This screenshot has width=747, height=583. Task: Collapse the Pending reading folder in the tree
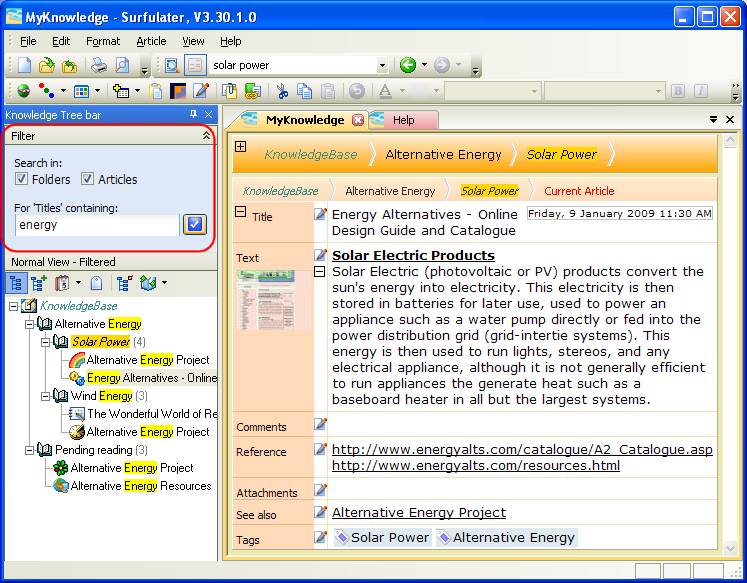click(30, 450)
